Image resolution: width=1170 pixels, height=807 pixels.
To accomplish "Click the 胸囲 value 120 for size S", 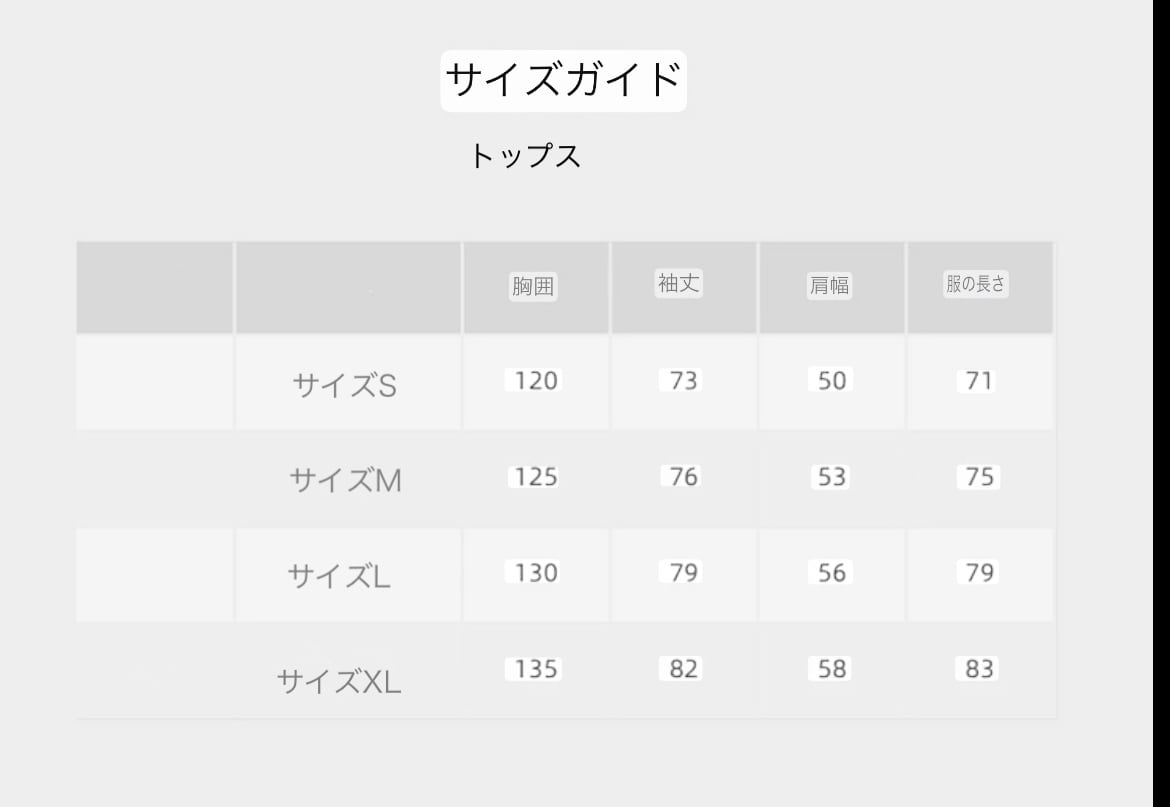I will click(x=536, y=381).
